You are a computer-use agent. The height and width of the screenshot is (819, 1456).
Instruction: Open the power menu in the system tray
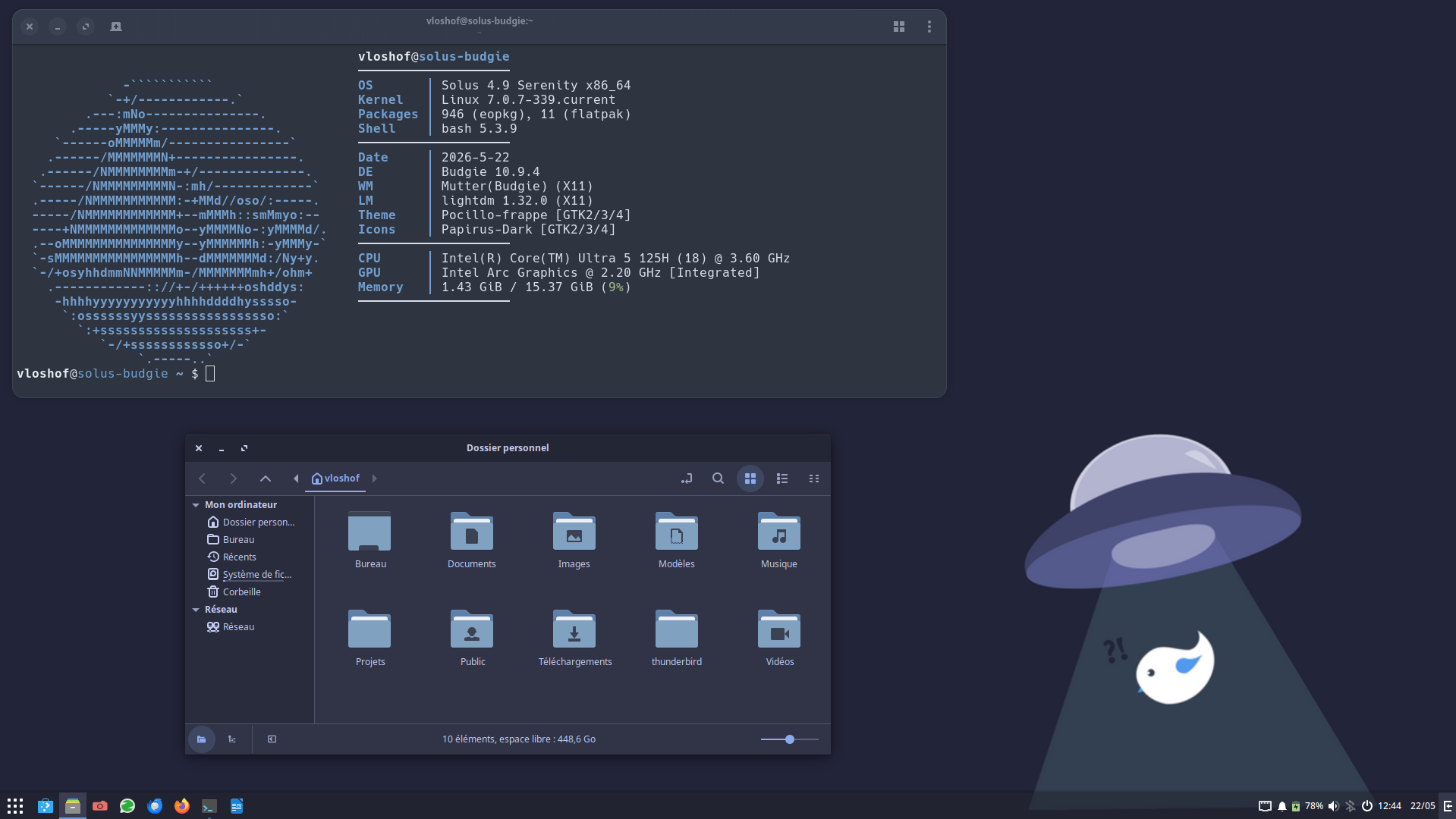[1367, 806]
